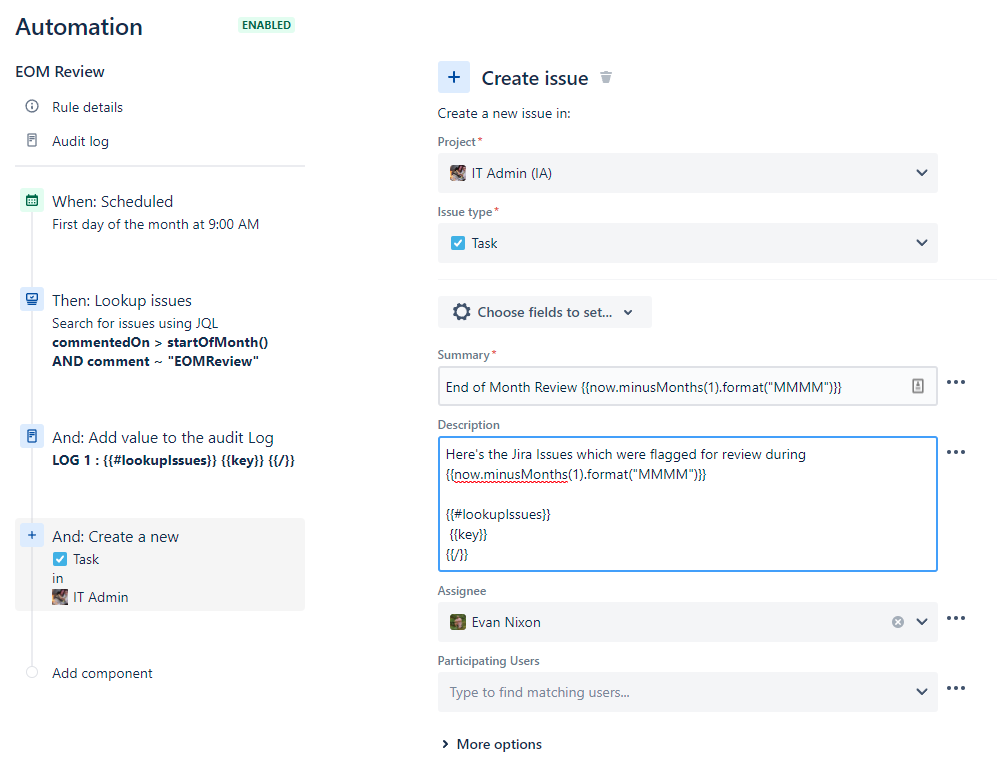Open the Assignee dropdown chevron
The image size is (997, 774).
(x=922, y=622)
